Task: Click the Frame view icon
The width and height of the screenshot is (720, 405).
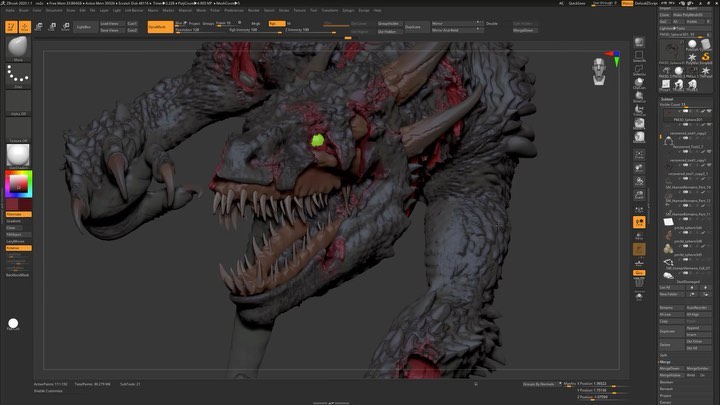Action: point(639,154)
